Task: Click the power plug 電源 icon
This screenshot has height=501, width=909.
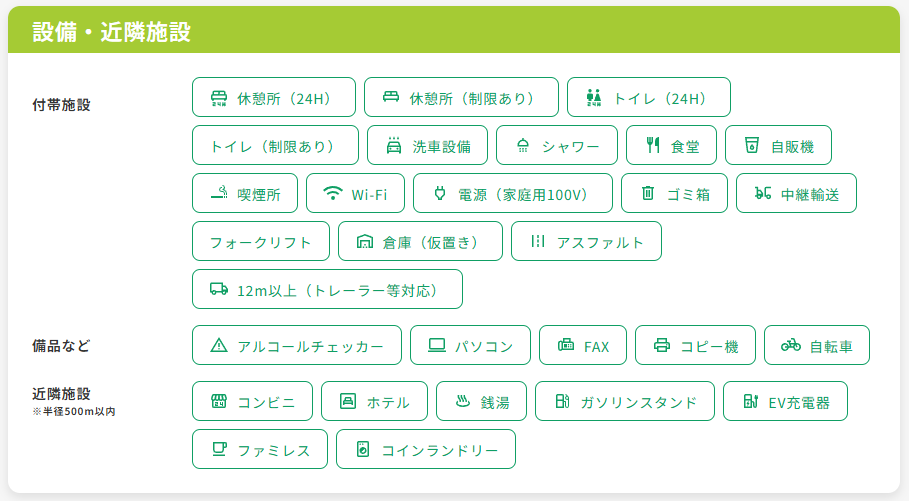Action: click(x=439, y=194)
